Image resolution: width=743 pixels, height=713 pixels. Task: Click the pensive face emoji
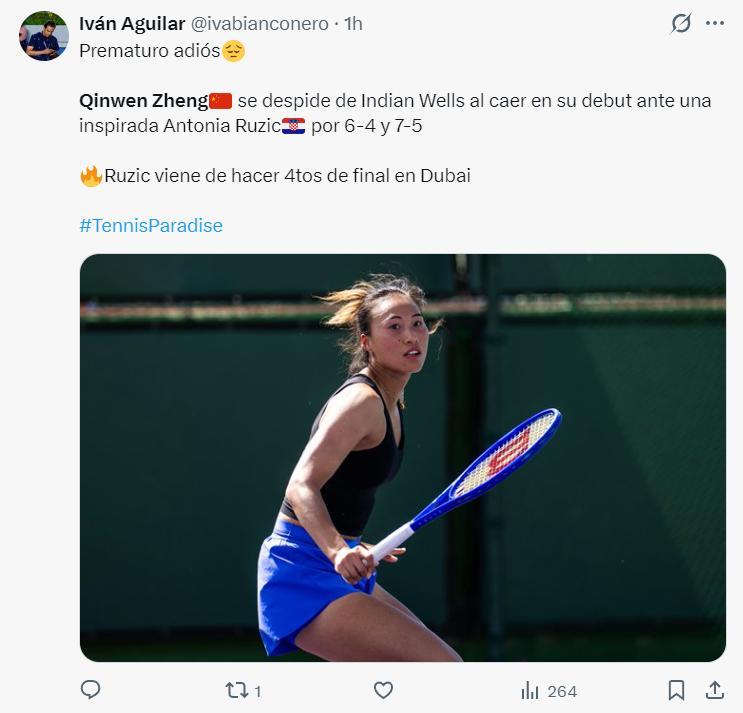pyautogui.click(x=233, y=50)
